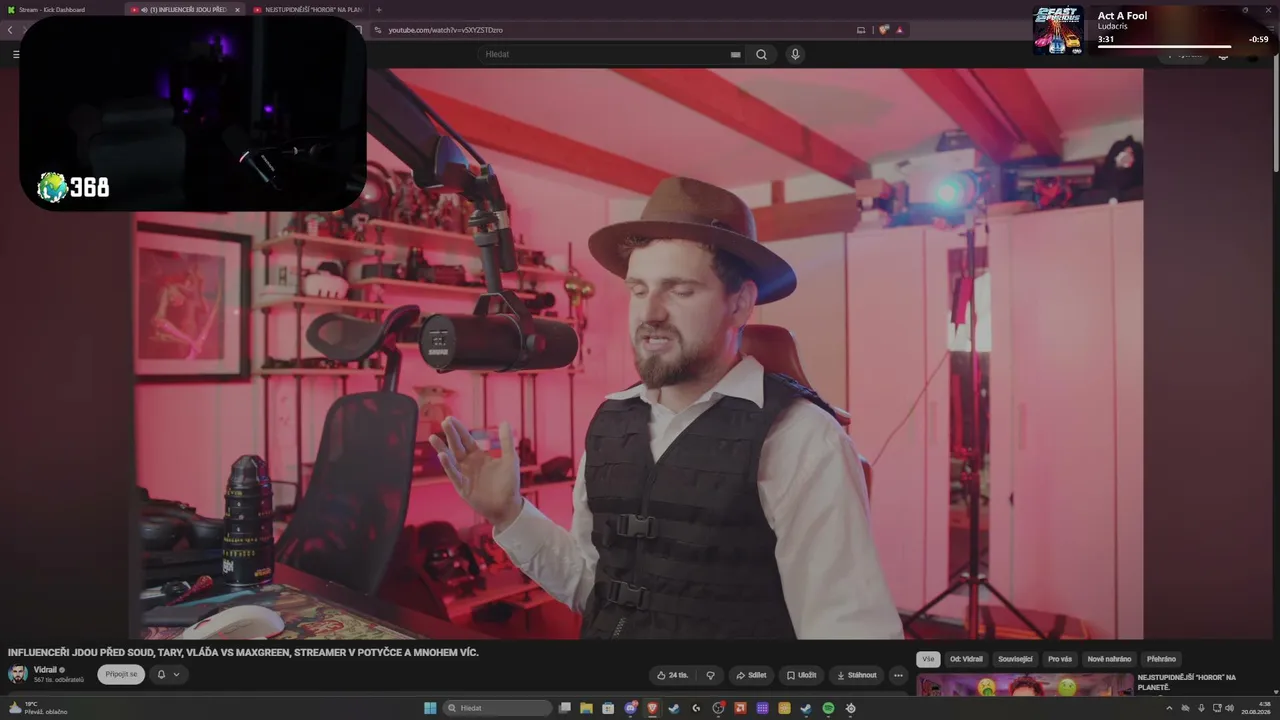Click the Fast & Furious album art
The height and width of the screenshot is (720, 1280).
(x=1058, y=30)
